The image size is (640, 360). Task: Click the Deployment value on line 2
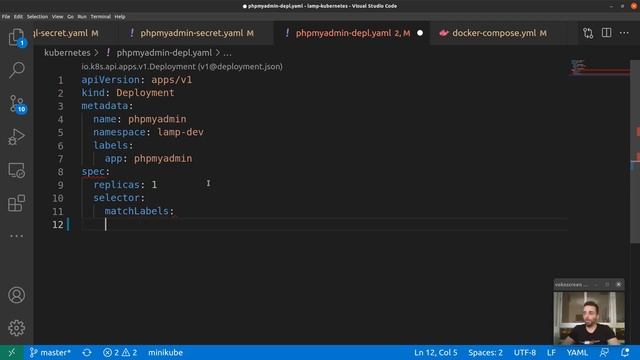tap(145, 93)
